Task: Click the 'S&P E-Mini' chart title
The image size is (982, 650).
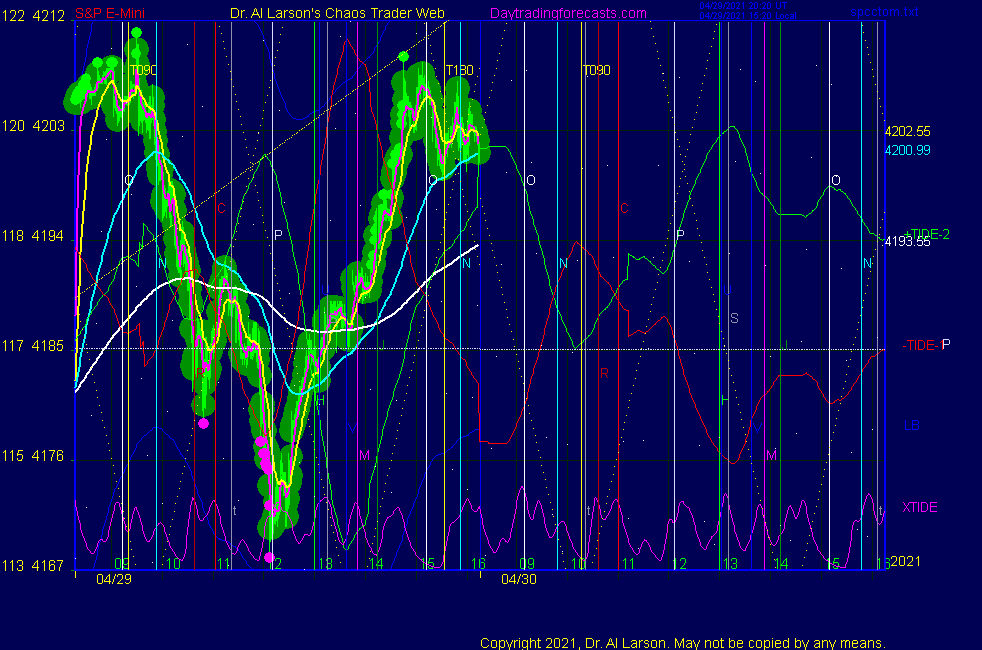Action: click(110, 13)
